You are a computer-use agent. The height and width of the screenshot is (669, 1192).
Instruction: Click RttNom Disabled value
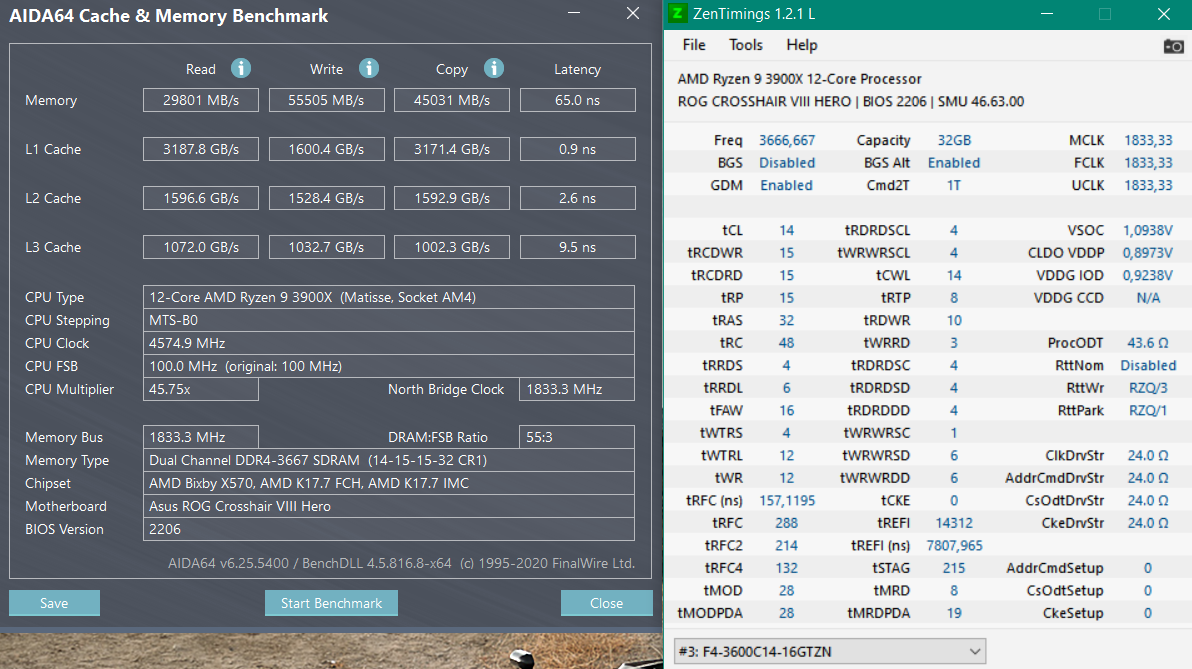1148,366
